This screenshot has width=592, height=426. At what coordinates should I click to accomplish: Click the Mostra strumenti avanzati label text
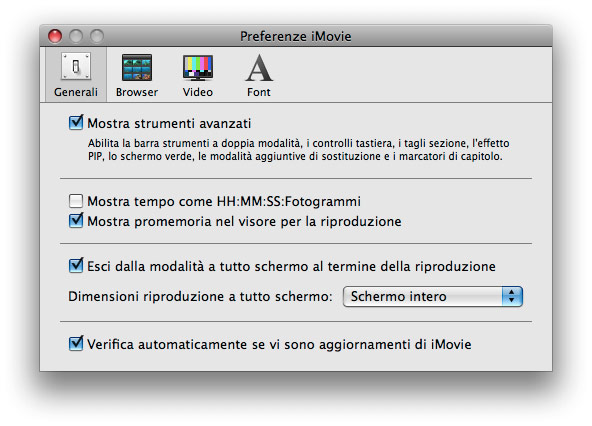coord(169,123)
